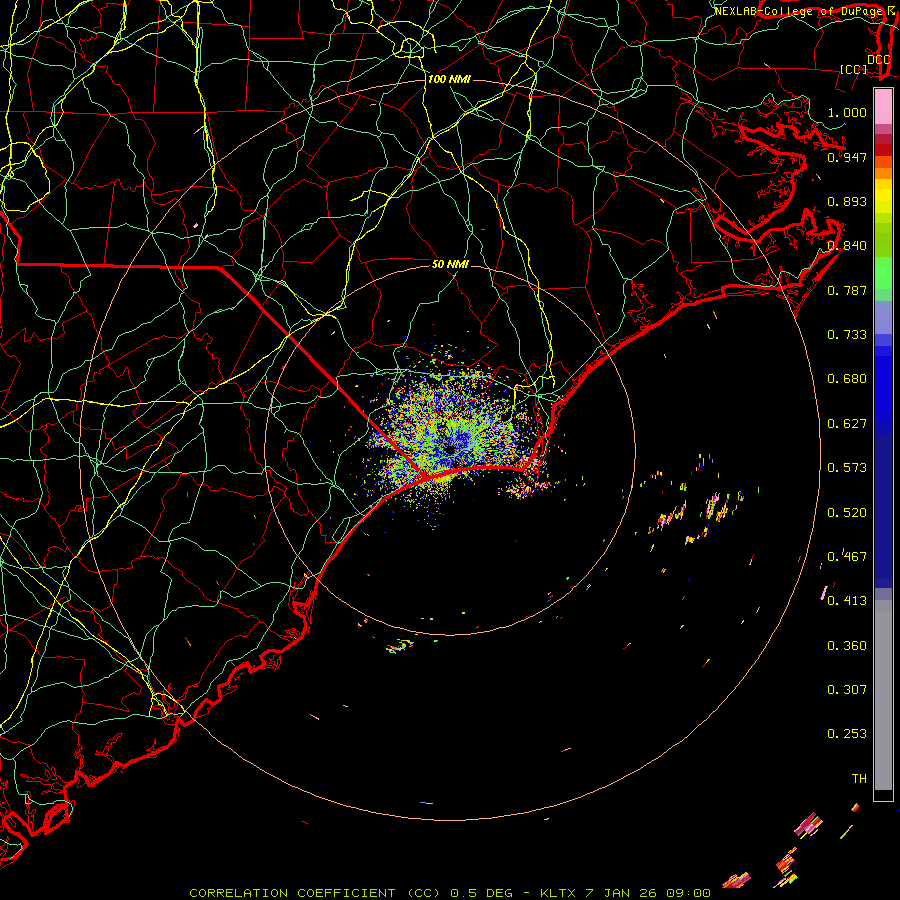Click the [CC] legend title
The image size is (900, 900).
(853, 69)
